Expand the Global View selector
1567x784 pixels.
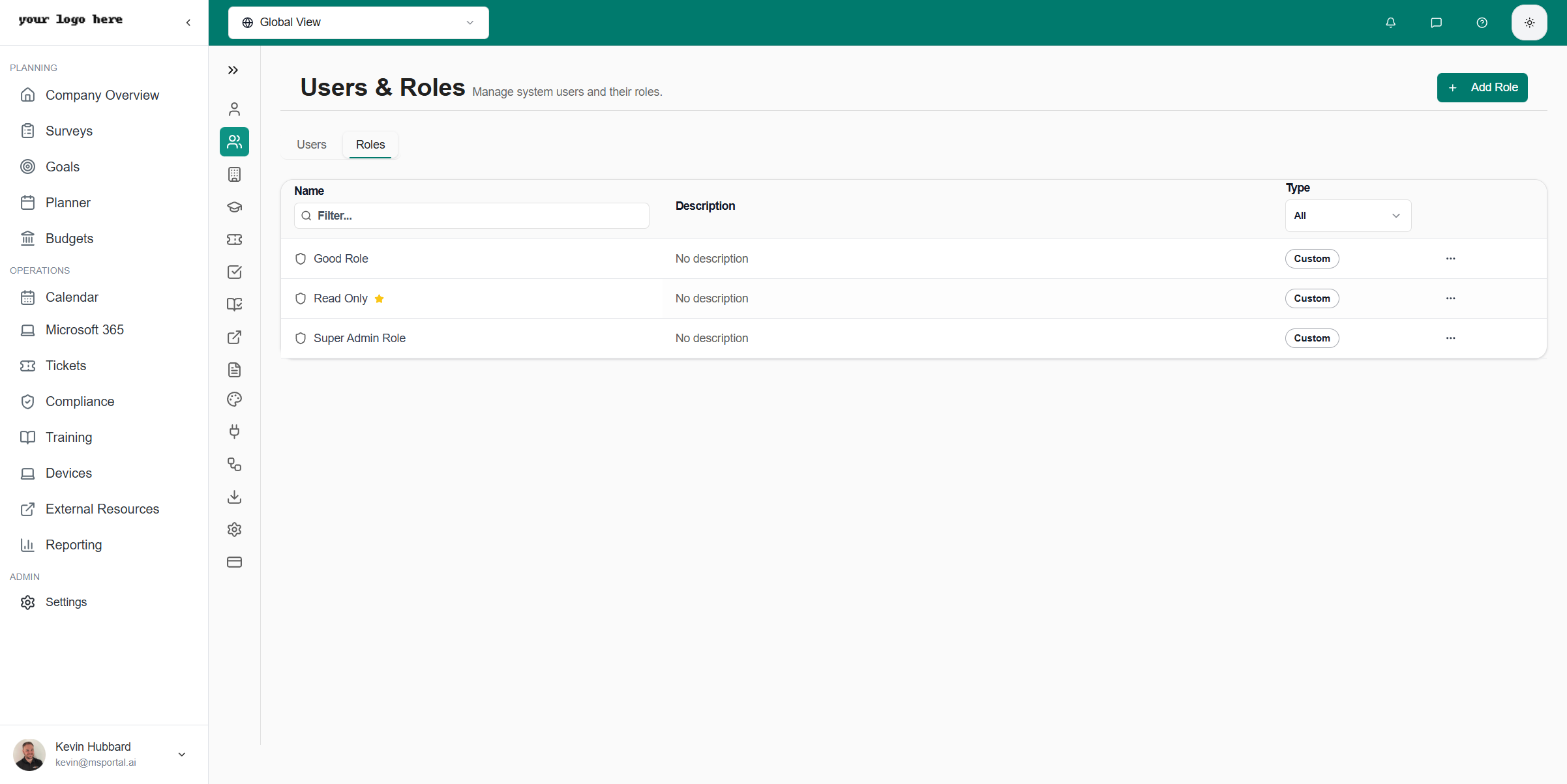(x=358, y=22)
